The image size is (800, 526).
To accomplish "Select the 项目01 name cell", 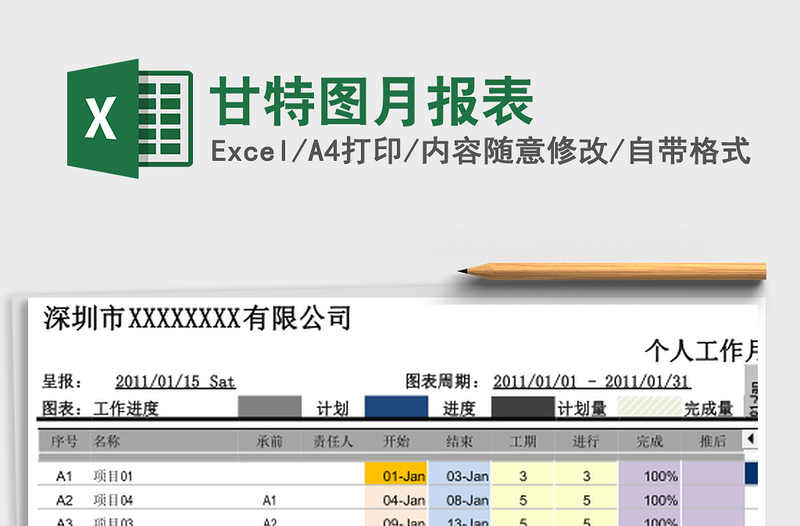I will point(164,476).
